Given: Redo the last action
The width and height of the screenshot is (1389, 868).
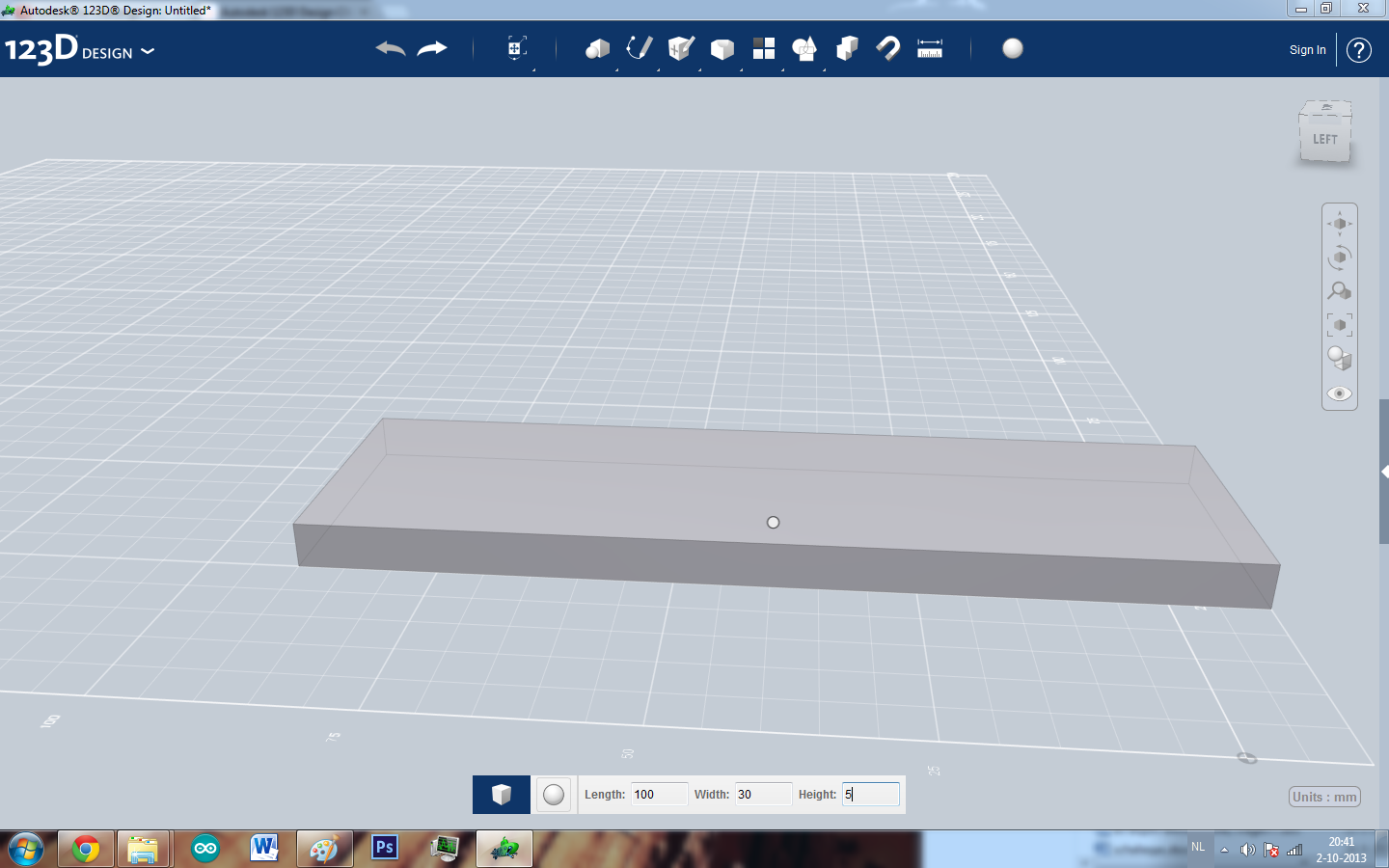Looking at the screenshot, I should [x=432, y=48].
